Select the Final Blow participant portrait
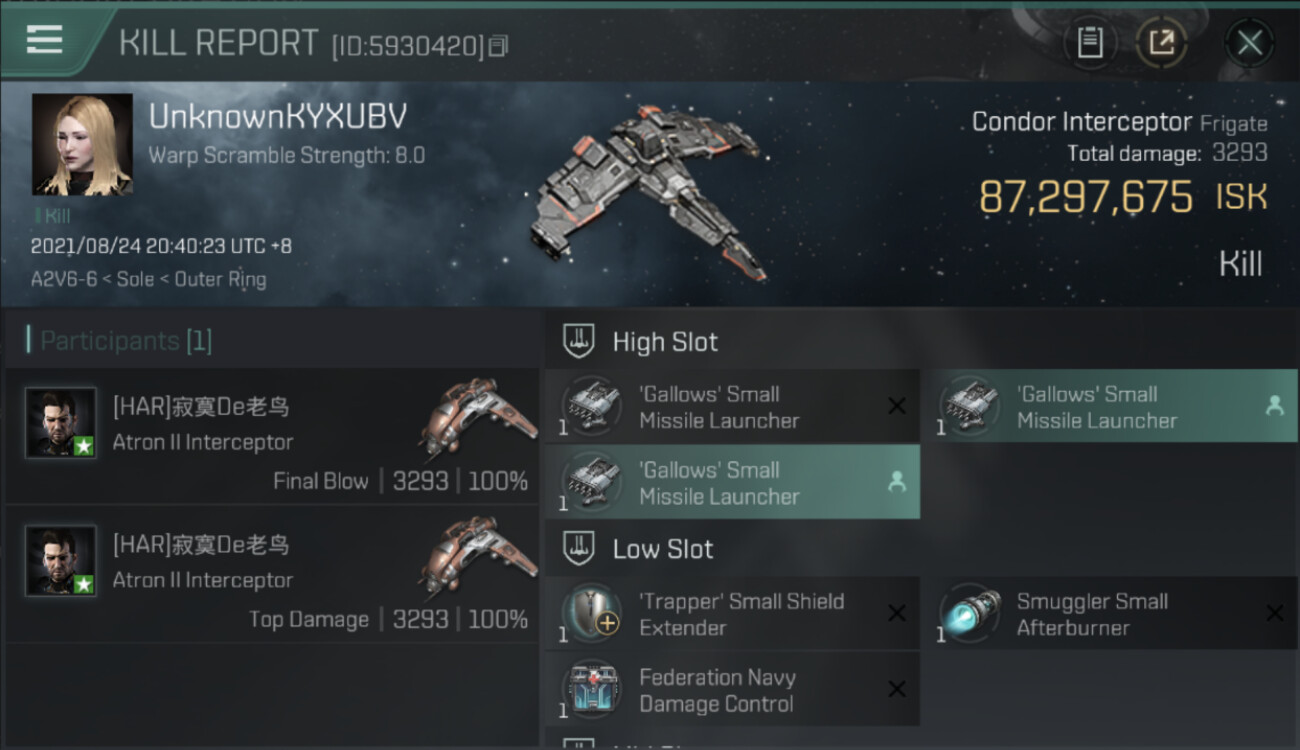The image size is (1300, 750). pos(61,423)
